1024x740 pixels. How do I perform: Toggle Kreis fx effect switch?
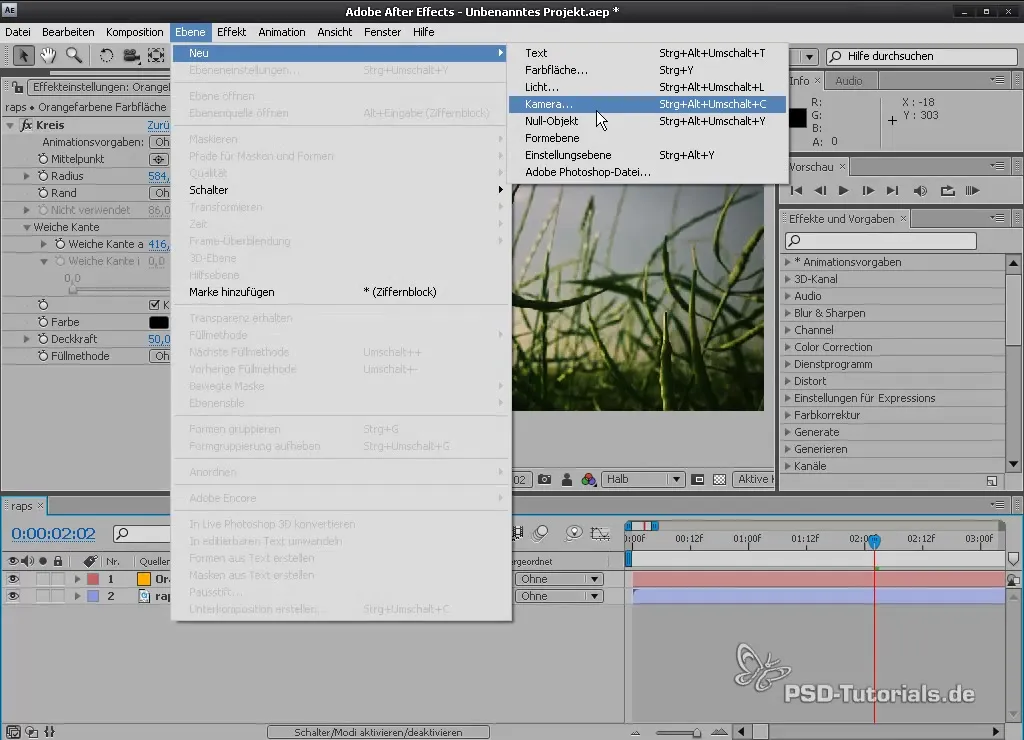pyautogui.click(x=26, y=125)
